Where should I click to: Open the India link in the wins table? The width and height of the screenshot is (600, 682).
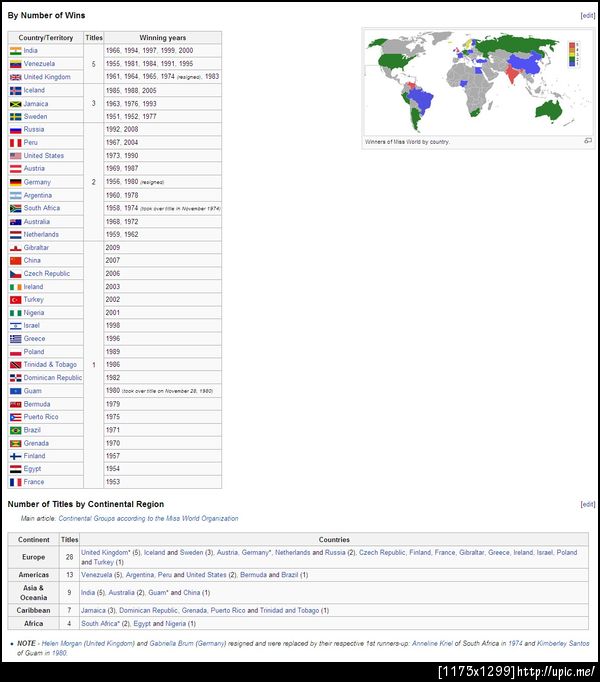coord(30,51)
